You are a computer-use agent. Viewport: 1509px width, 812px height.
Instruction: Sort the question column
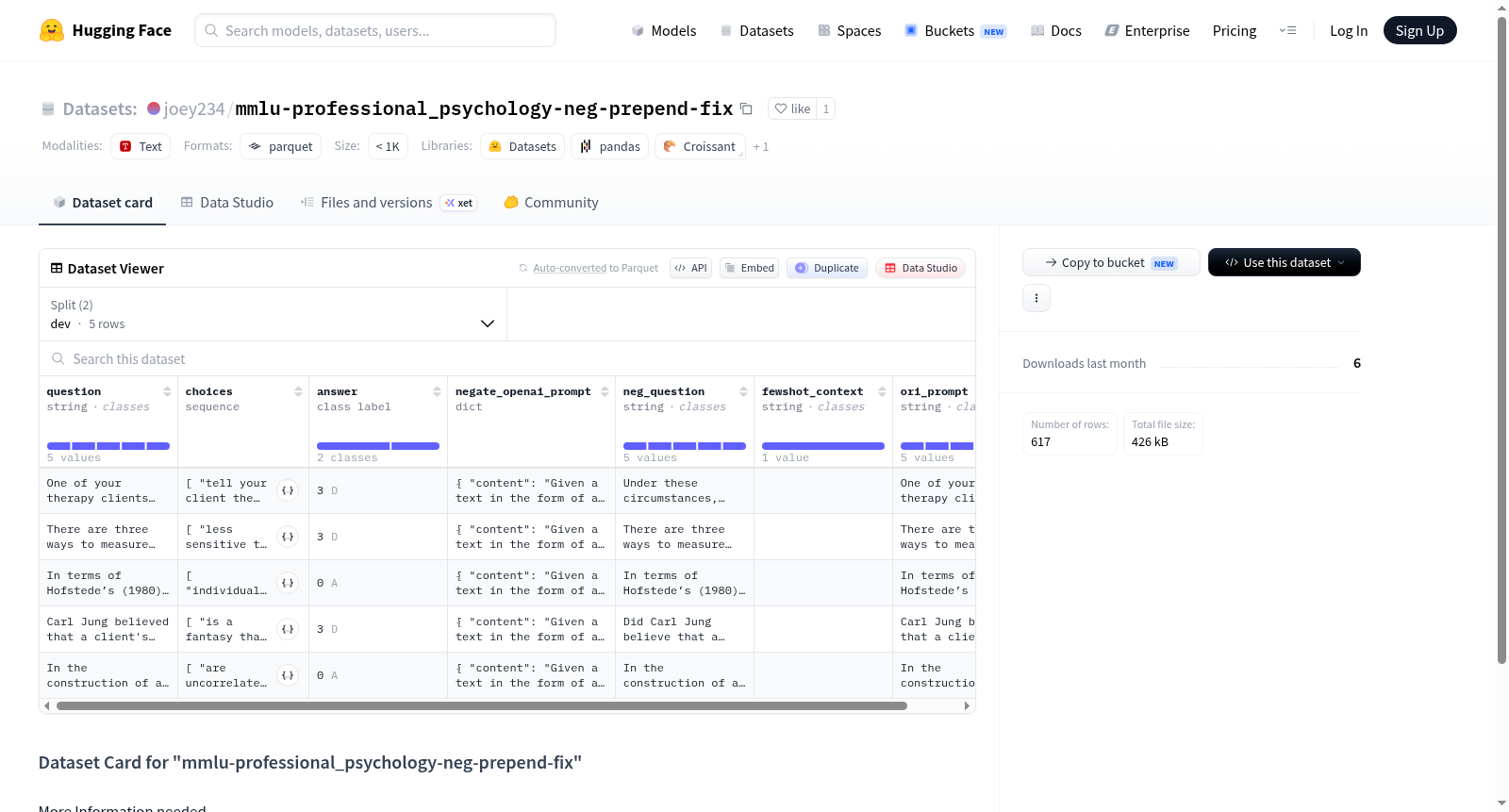click(167, 391)
